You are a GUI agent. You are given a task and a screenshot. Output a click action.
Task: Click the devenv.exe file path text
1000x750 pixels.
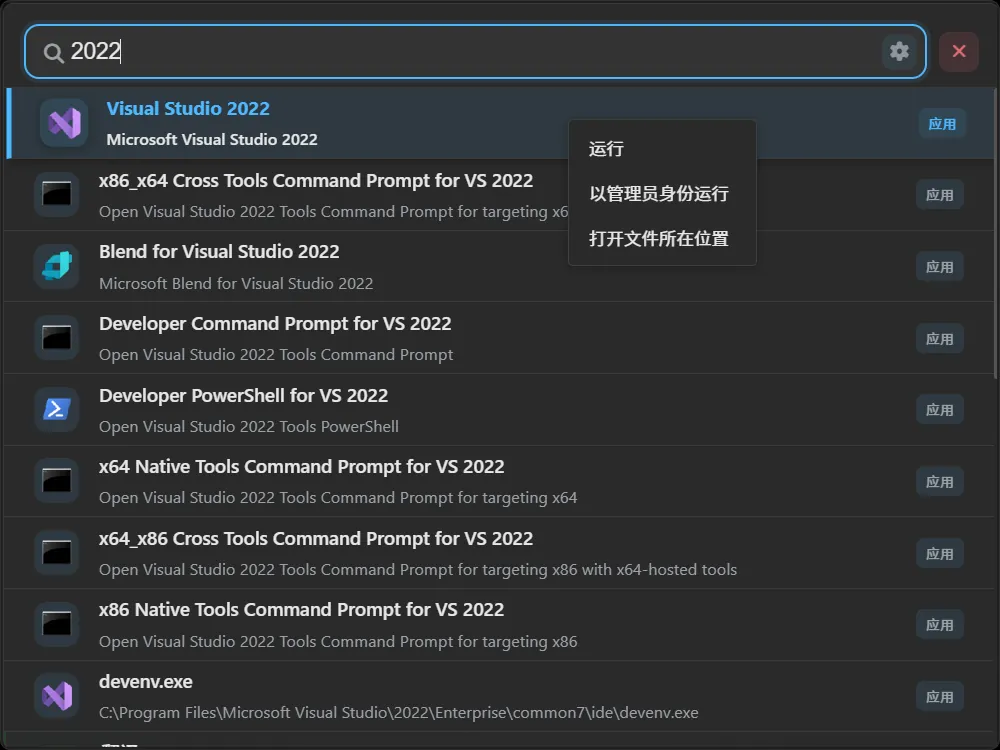pyautogui.click(x=399, y=713)
